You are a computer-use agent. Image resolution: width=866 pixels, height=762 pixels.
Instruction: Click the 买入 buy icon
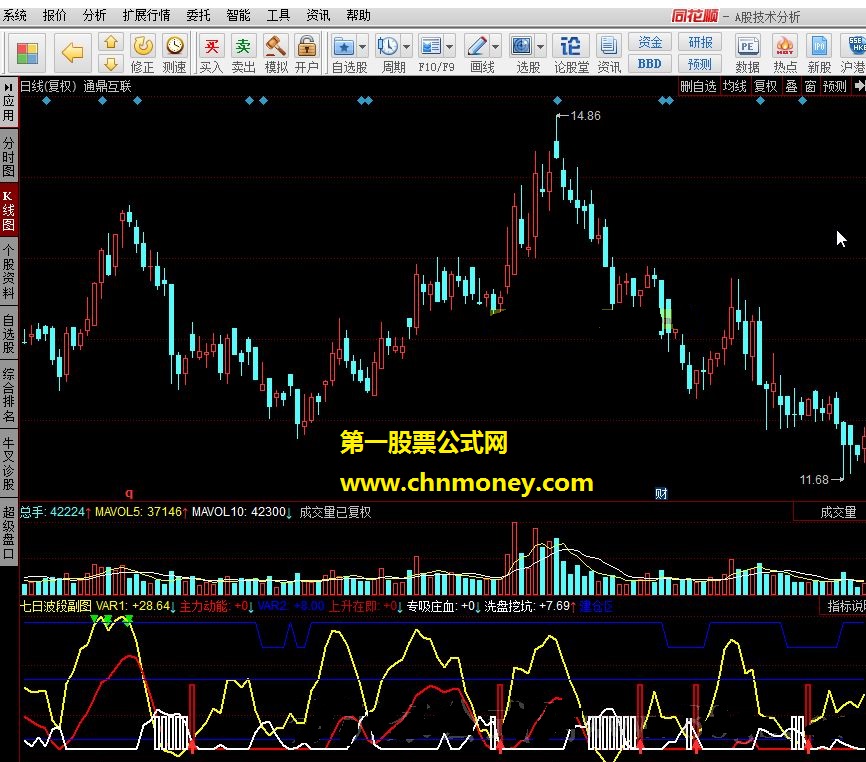click(x=212, y=54)
